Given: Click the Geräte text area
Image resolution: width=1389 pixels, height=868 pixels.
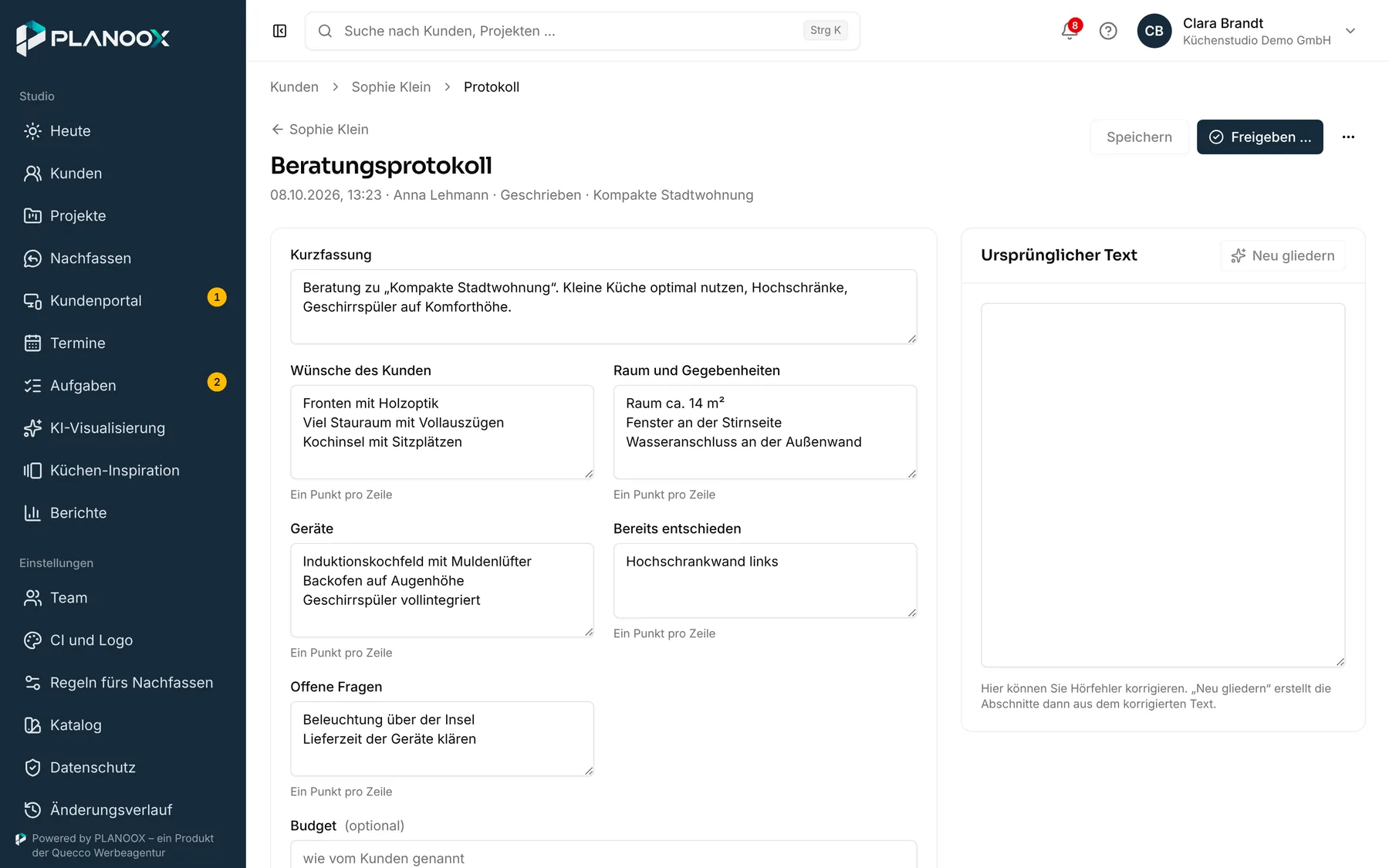Looking at the screenshot, I should click(x=441, y=590).
